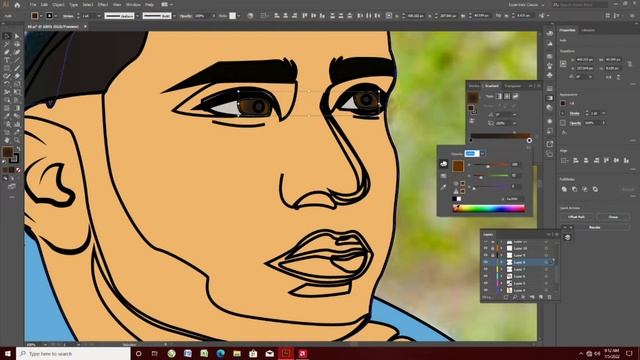The width and height of the screenshot is (640, 360).
Task: Open the Window menu
Action: pyautogui.click(x=133, y=5)
